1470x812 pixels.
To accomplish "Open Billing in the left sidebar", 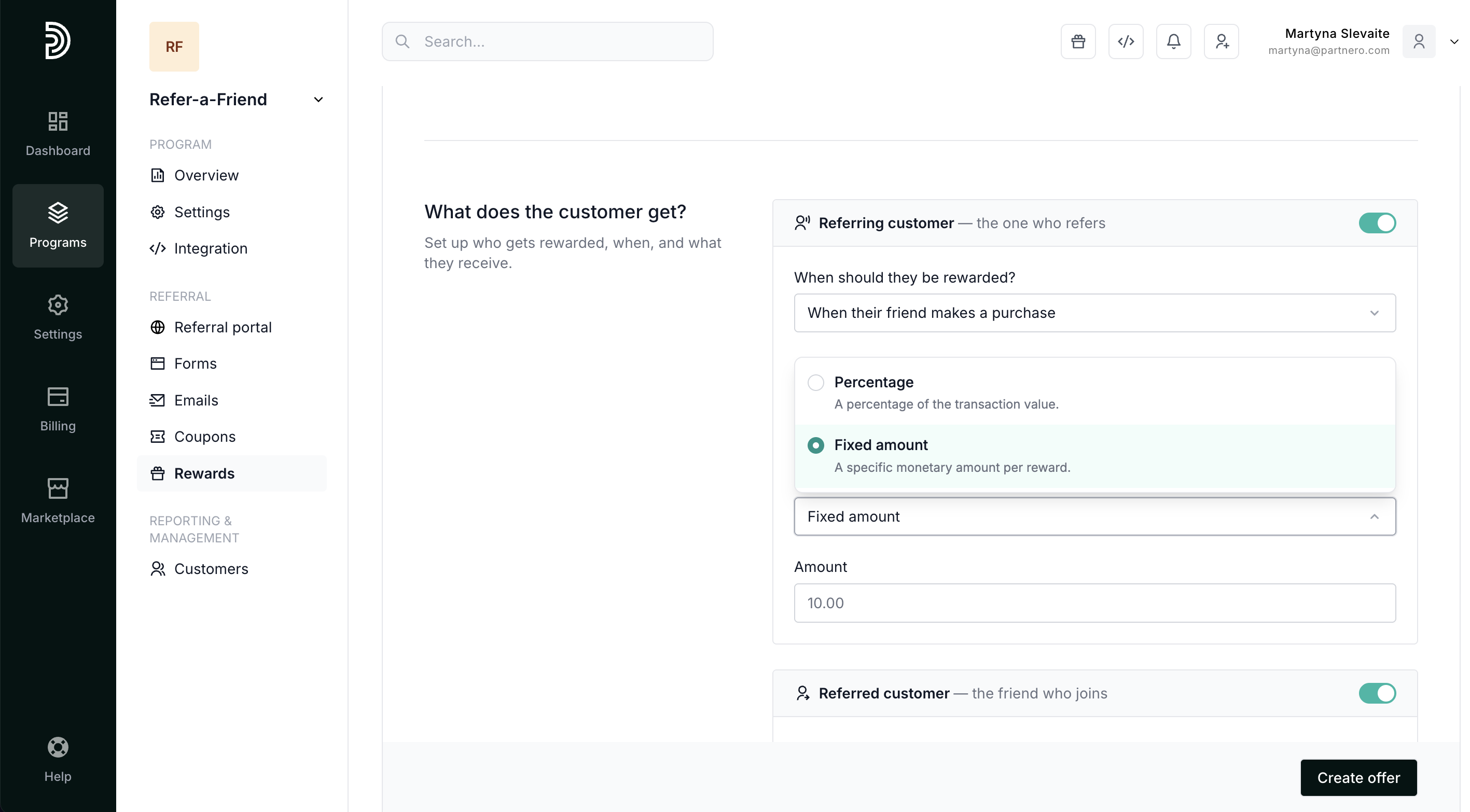I will pos(58,409).
